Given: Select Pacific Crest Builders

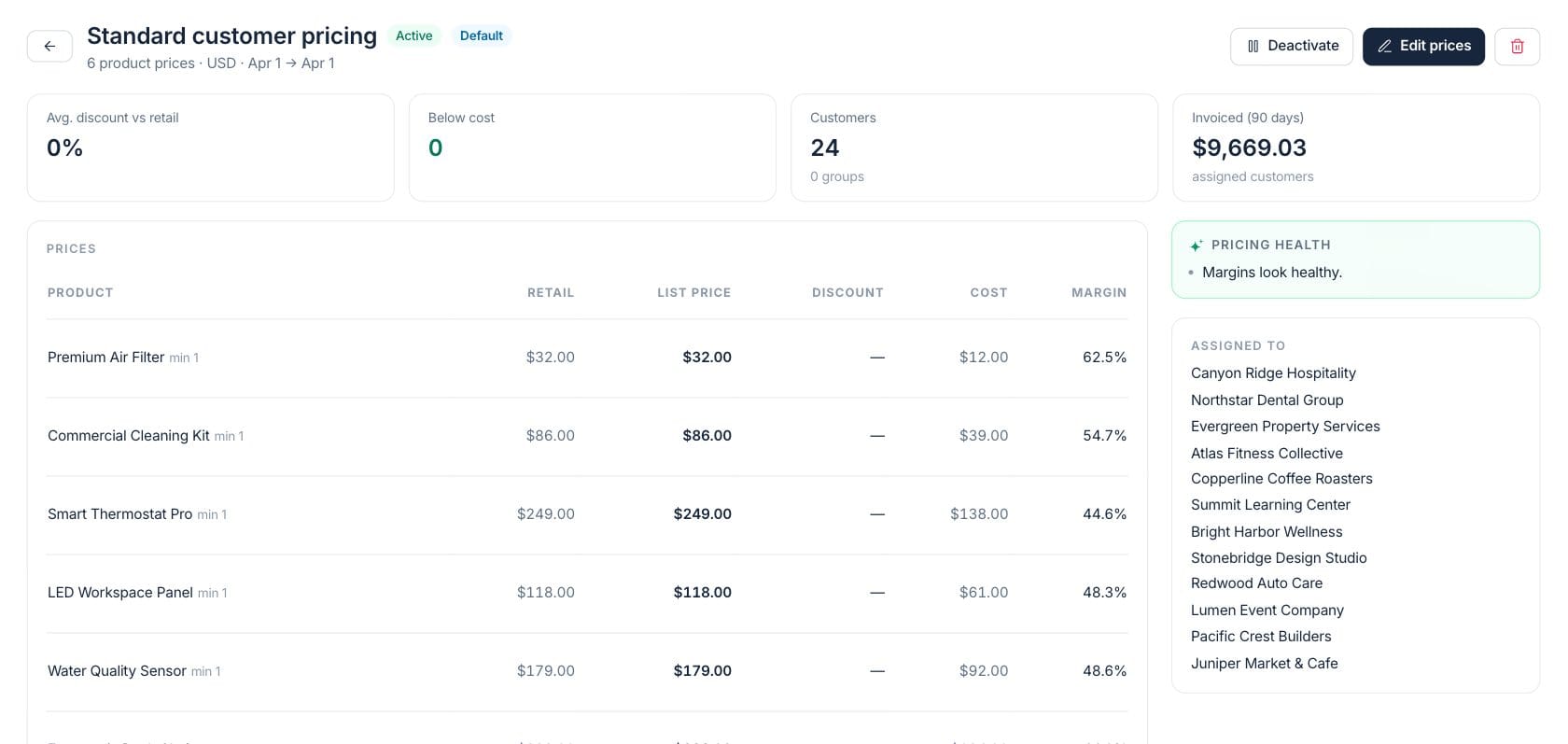Looking at the screenshot, I should click(1261, 637).
